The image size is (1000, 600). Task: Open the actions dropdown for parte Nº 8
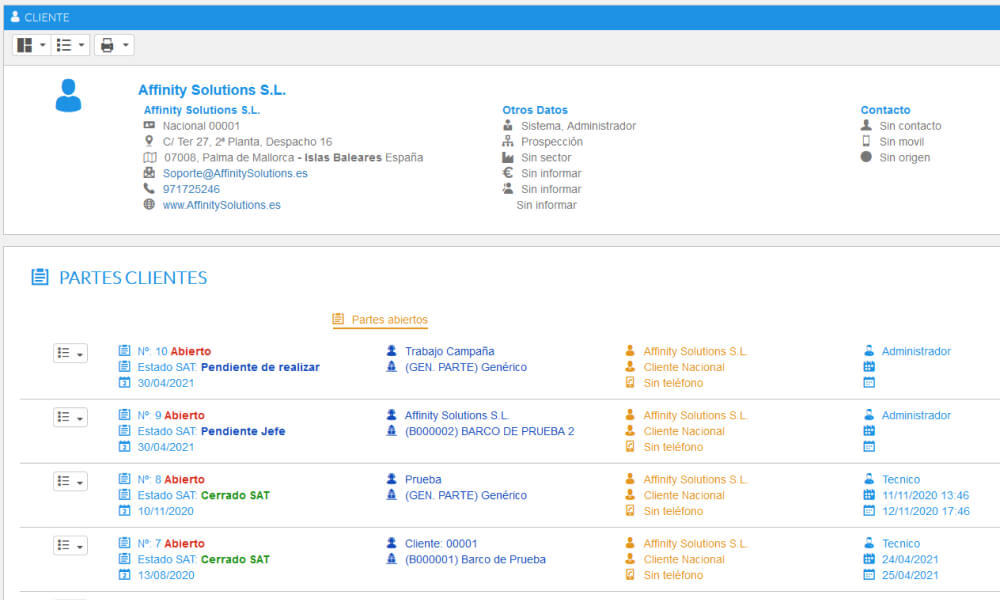point(70,481)
